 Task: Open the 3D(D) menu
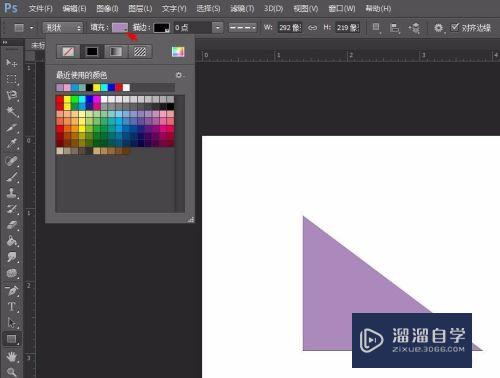(x=273, y=8)
